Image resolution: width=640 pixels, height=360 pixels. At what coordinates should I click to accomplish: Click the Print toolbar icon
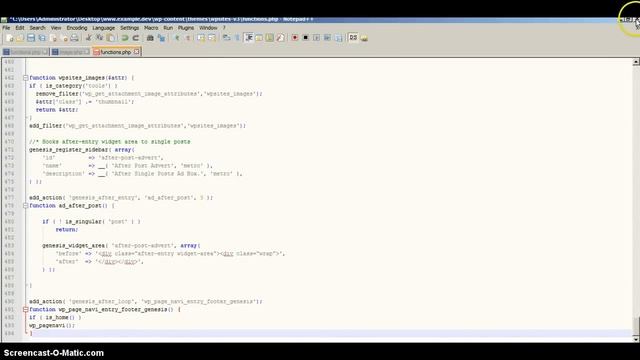click(x=74, y=38)
